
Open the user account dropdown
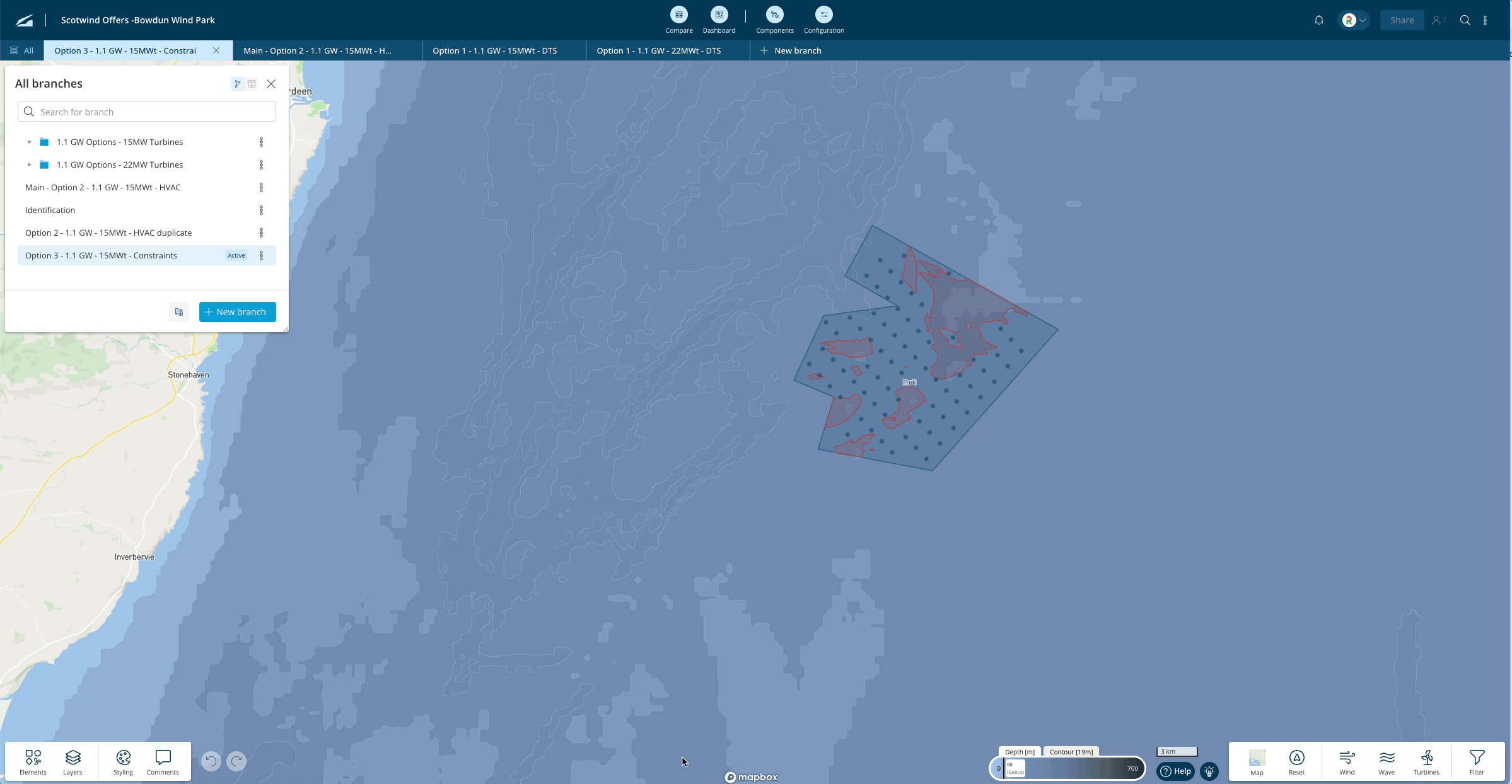[1353, 20]
